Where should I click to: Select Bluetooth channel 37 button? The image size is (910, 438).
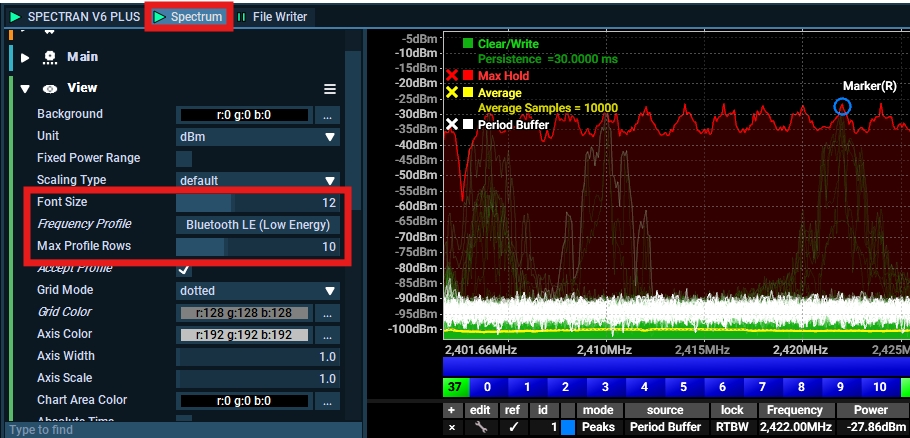455,387
